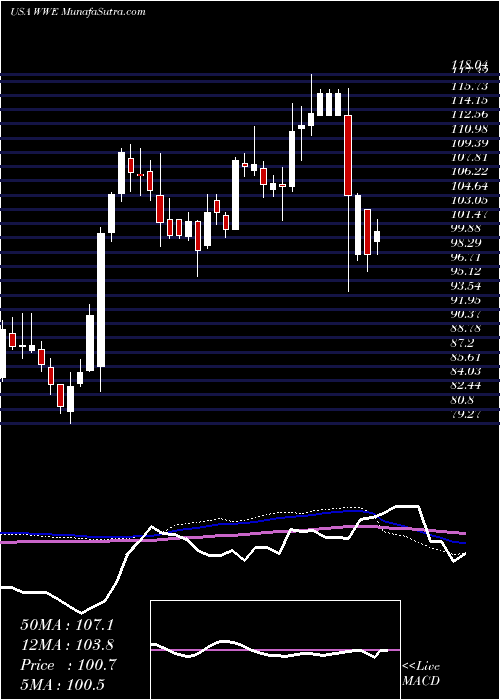The height and width of the screenshot is (700, 500).
Task: Click the 114.15 price axis label
Action: point(472,100)
